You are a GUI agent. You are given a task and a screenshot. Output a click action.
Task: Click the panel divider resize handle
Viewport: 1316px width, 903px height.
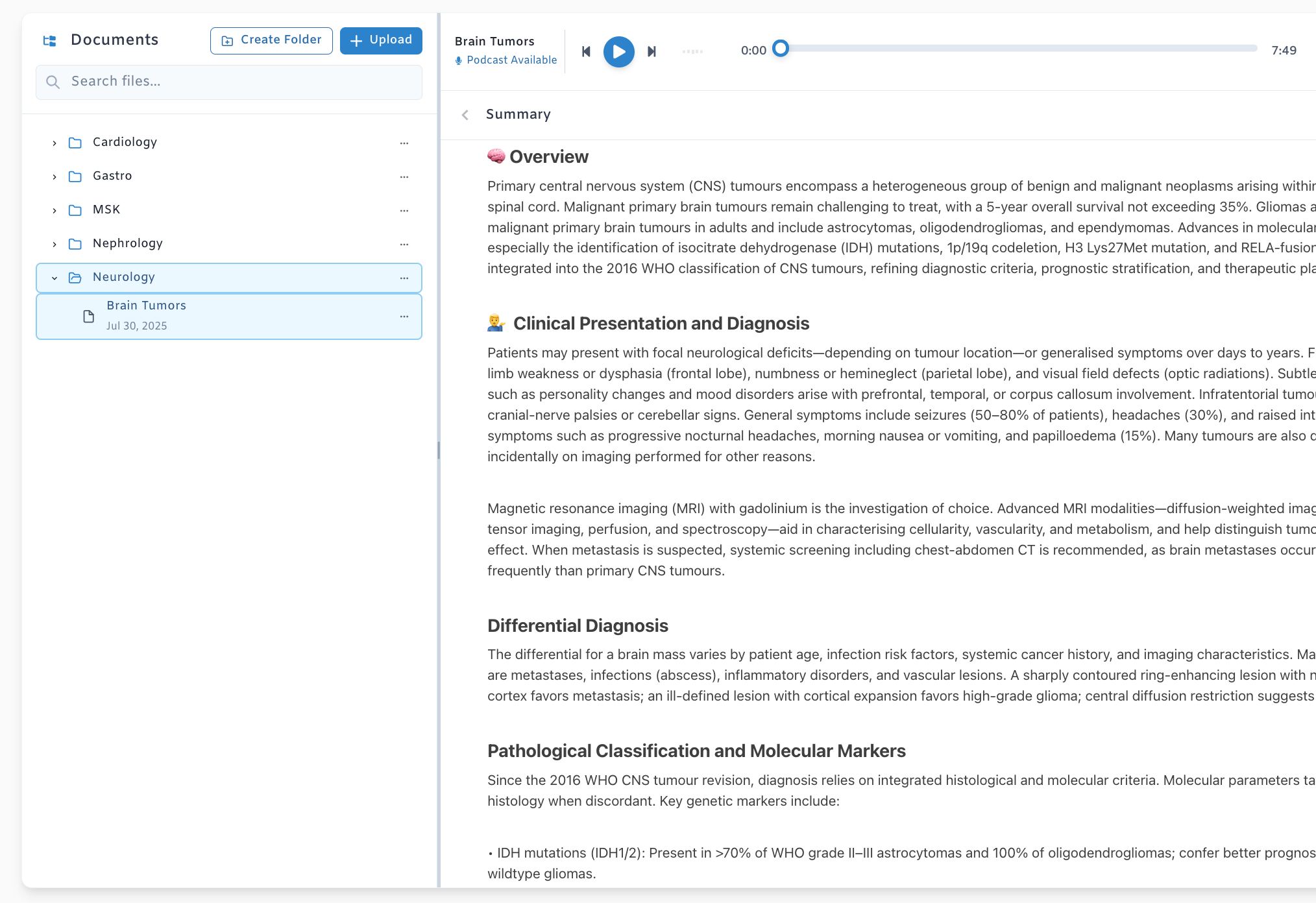[439, 450]
